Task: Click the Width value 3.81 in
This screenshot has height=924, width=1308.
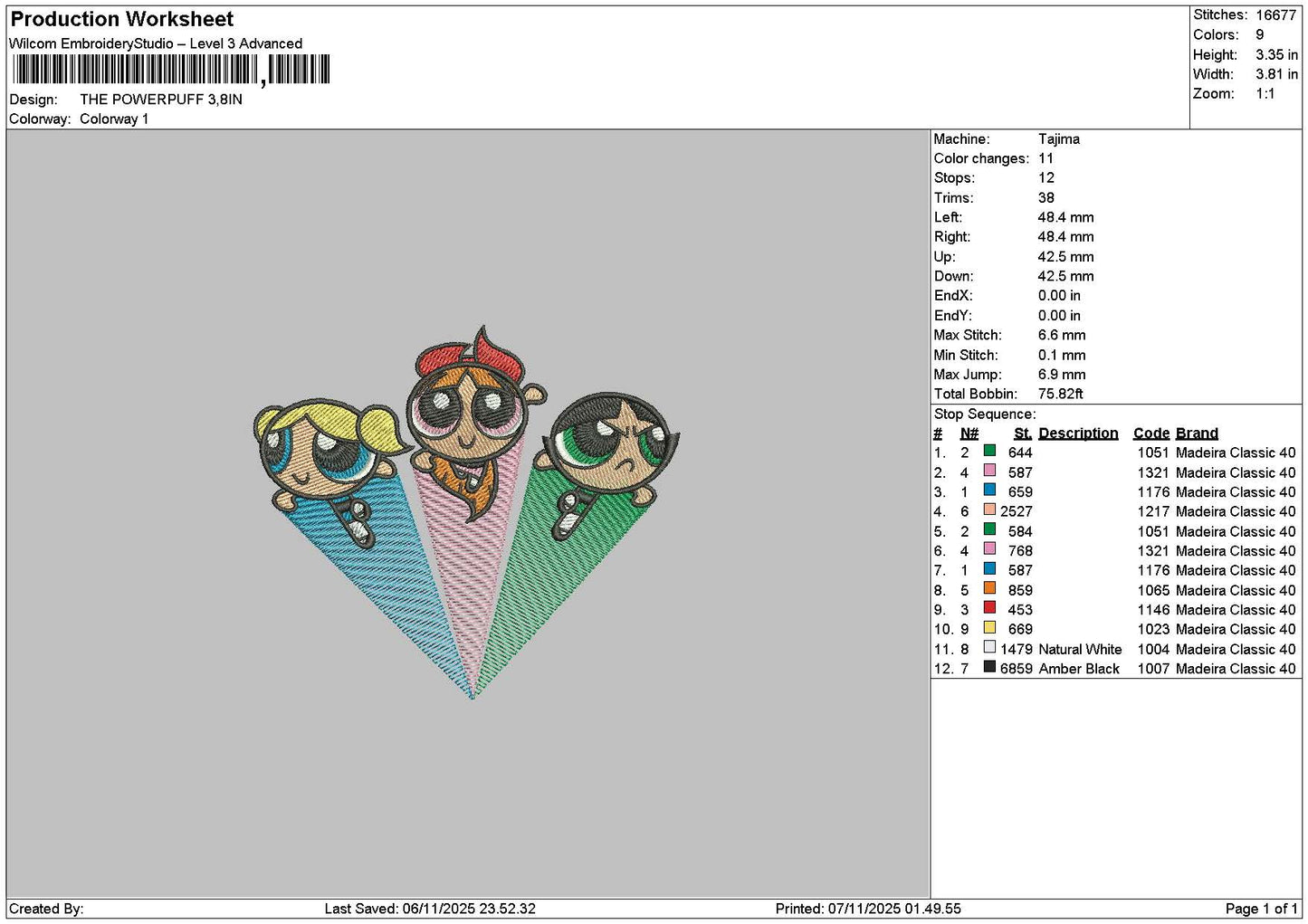Action: pyautogui.click(x=1276, y=74)
